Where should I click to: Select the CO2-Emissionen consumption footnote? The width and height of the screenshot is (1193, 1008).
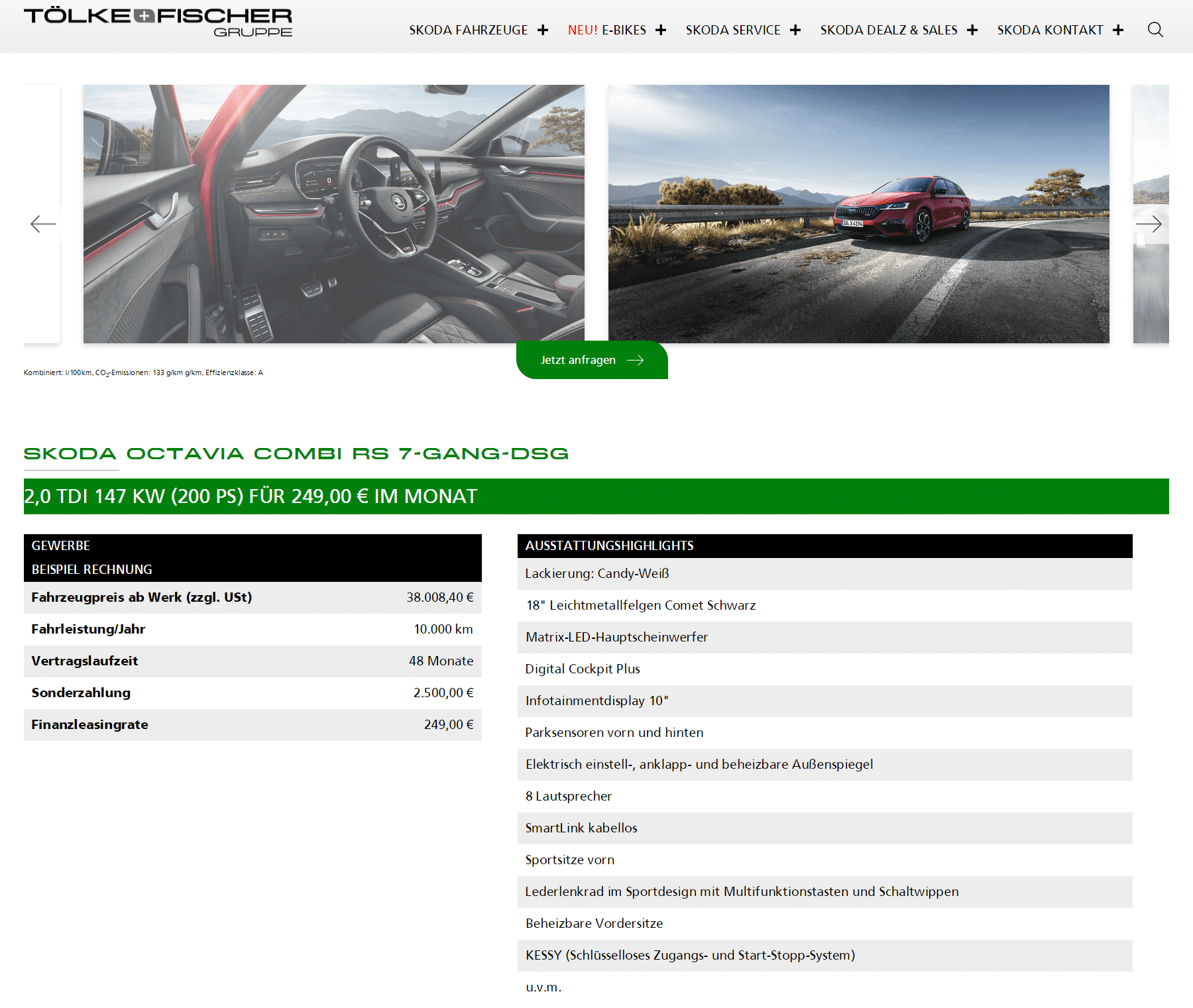[x=143, y=372]
